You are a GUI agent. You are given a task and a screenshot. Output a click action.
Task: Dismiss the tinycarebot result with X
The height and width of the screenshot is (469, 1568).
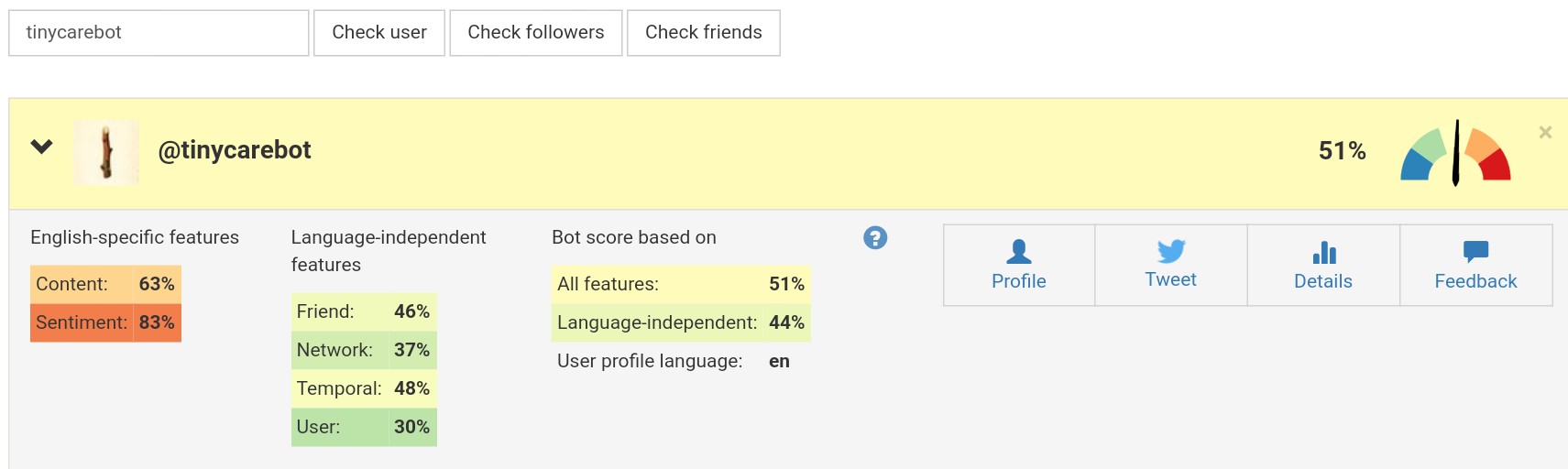click(1545, 133)
